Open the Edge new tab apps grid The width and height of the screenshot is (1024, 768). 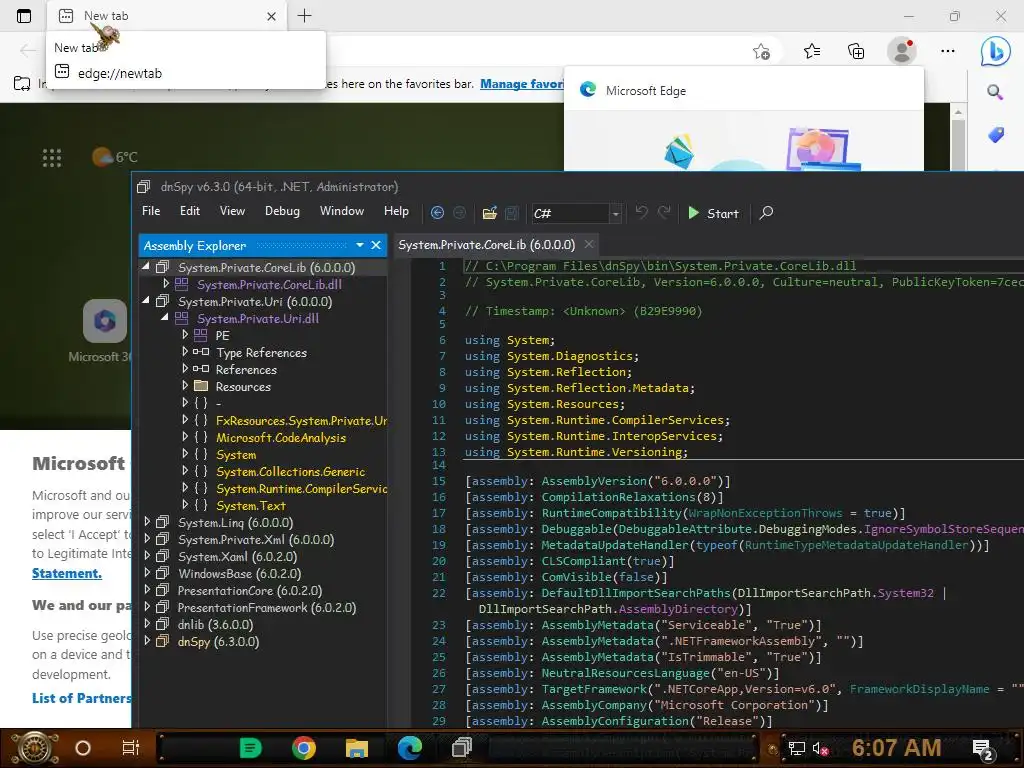click(x=52, y=157)
